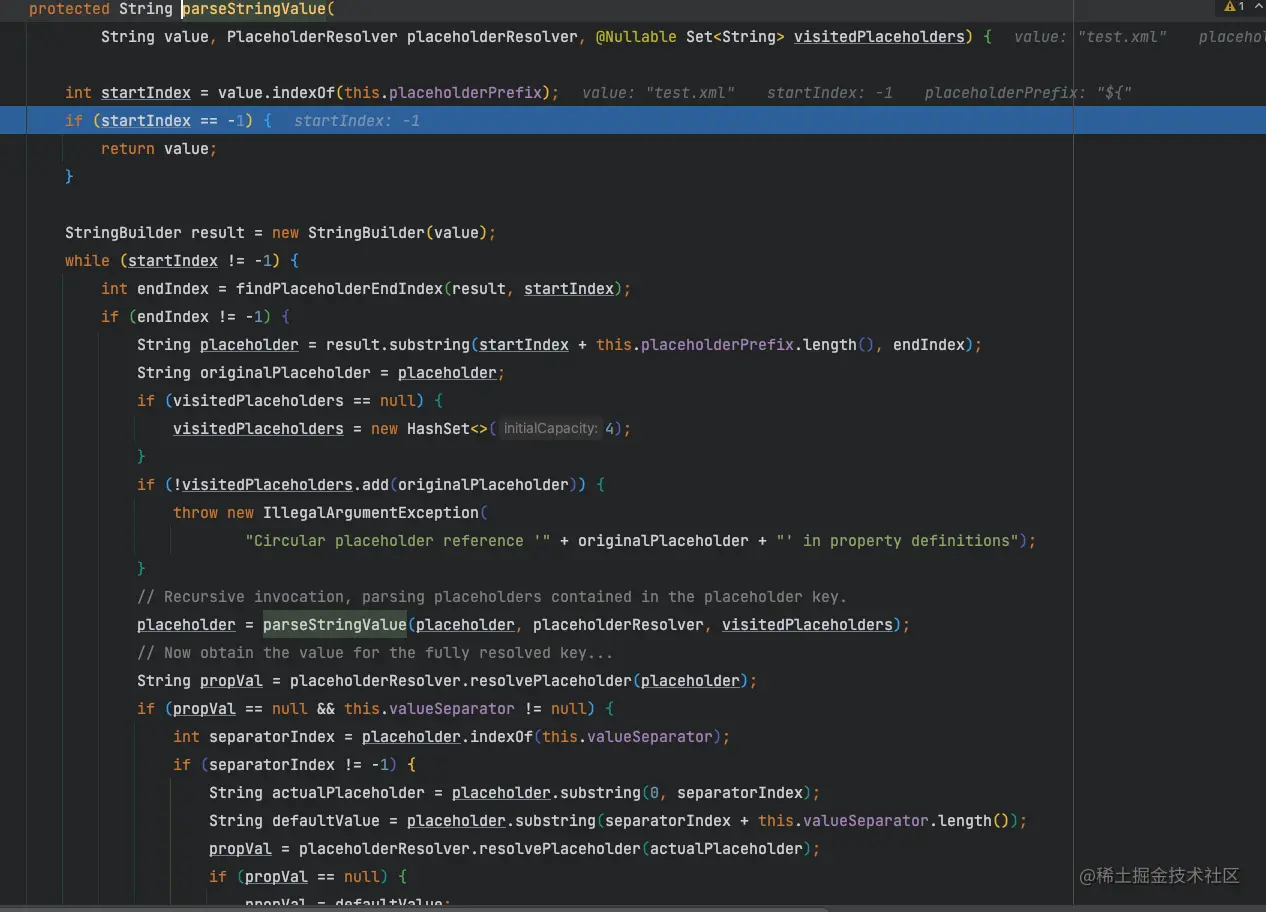Image resolution: width=1266 pixels, height=912 pixels.
Task: Click 'String actualPlaceholder' declaration
Action: (317, 792)
